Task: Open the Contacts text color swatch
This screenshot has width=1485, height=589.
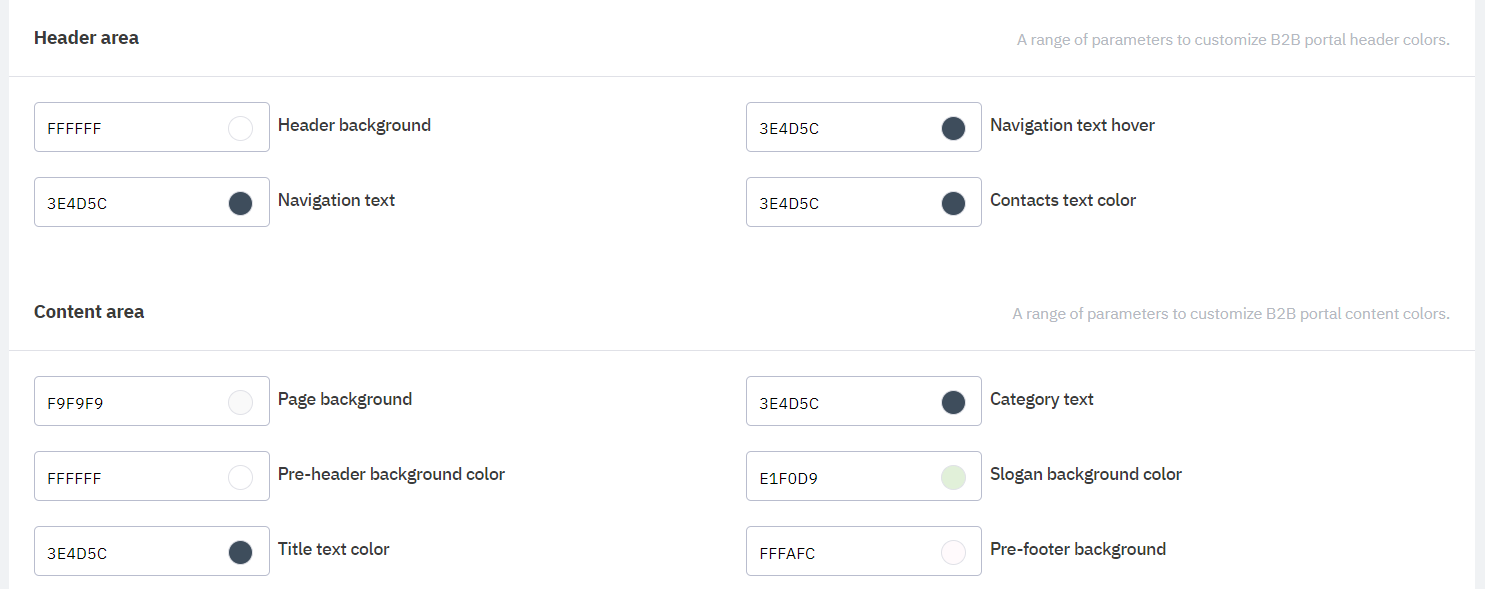Action: point(953,203)
